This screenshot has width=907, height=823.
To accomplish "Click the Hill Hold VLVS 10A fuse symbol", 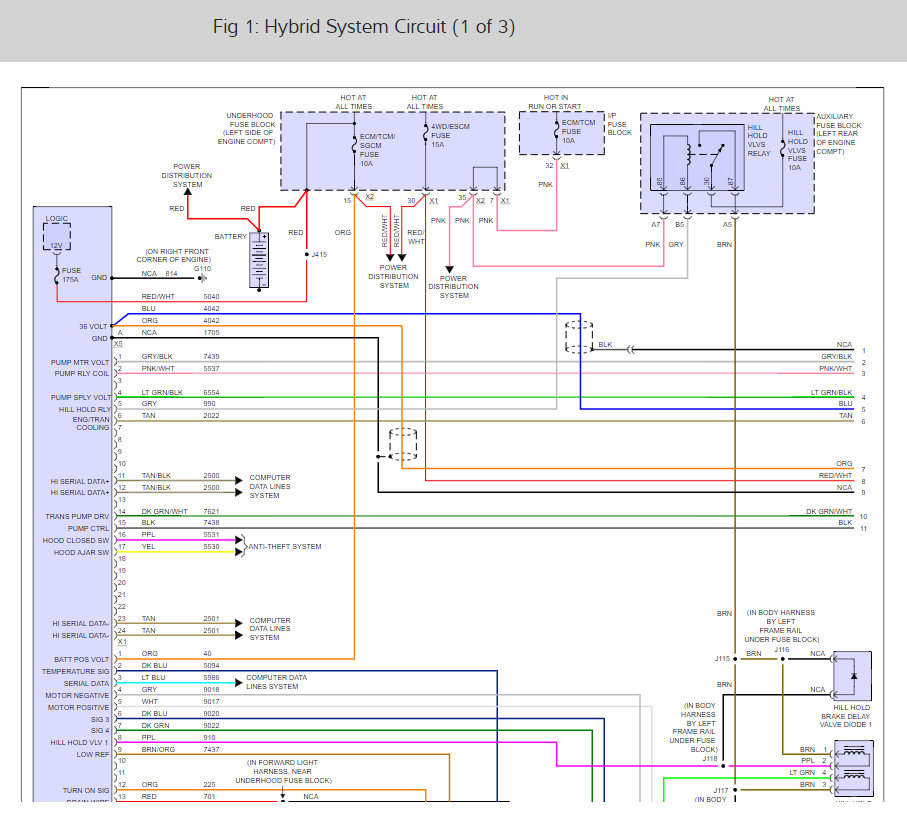I will point(782,149).
